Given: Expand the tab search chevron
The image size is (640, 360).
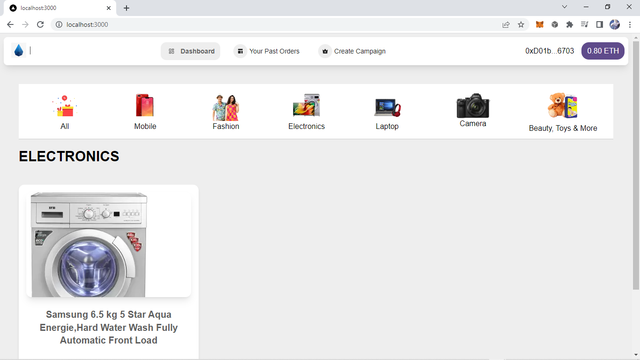Looking at the screenshot, I should click(564, 7).
